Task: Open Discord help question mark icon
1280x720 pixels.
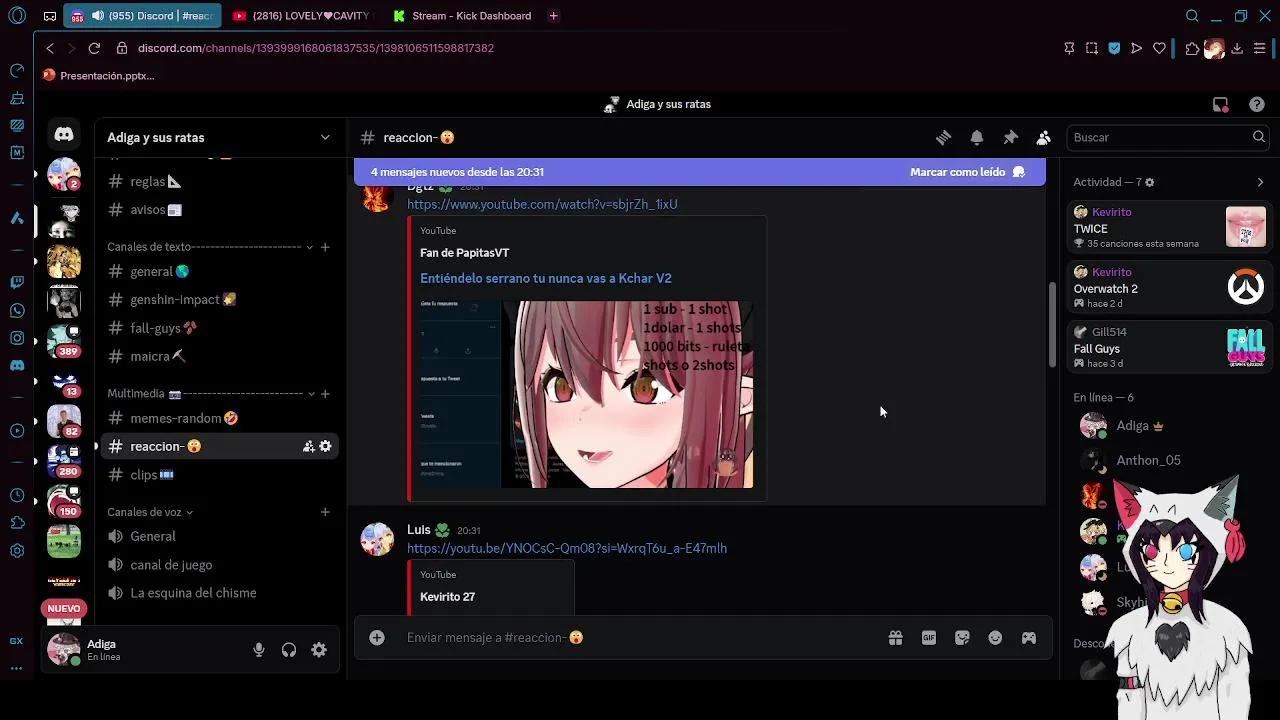Action: (1257, 104)
